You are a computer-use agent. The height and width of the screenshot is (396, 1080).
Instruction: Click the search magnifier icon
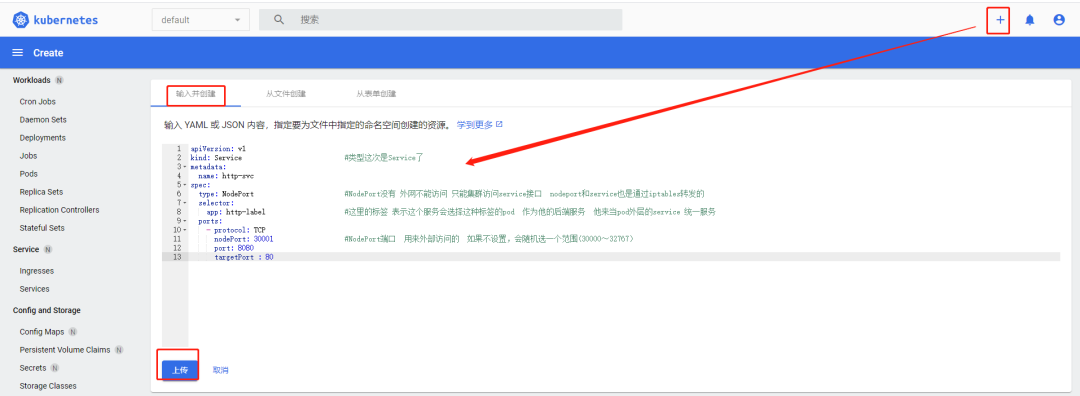coord(279,20)
